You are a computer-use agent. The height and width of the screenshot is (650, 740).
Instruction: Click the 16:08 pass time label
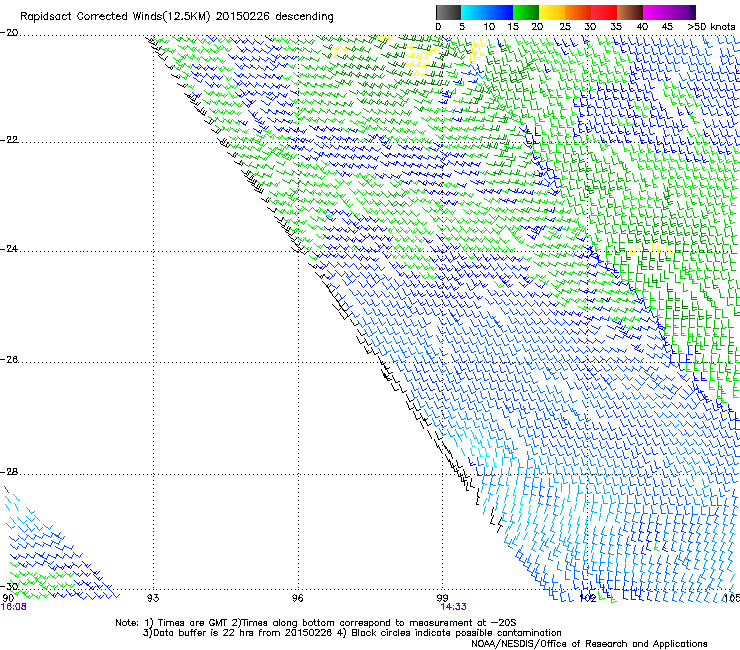pos(14,607)
